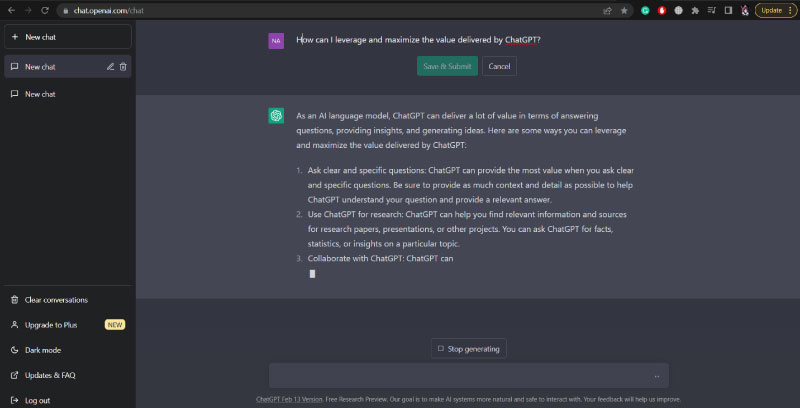Toggle the browser side panel icon
800x408 pixels.
click(728, 11)
